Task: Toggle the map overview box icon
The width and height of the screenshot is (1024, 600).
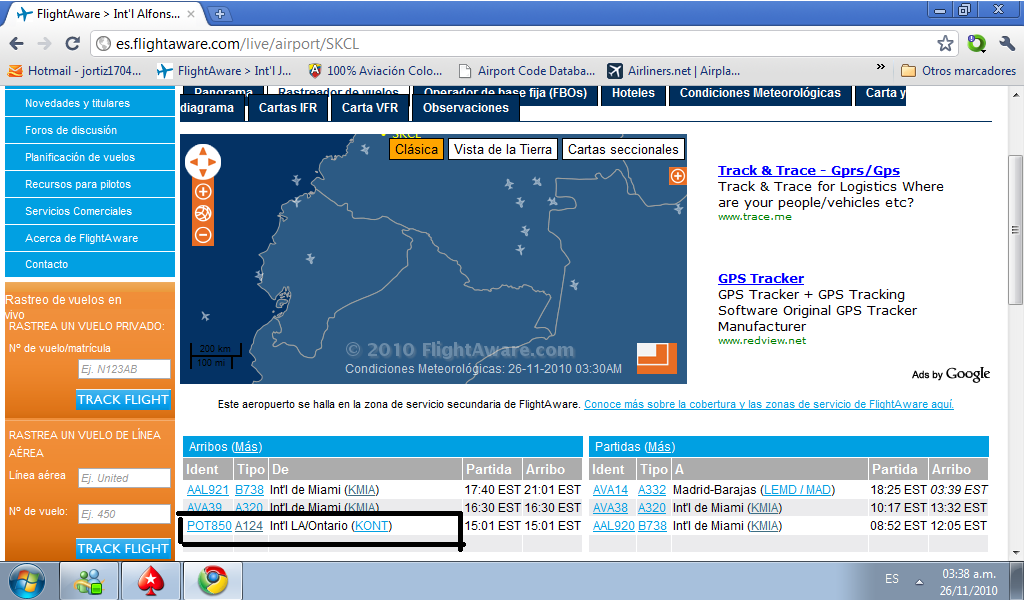Action: [x=657, y=357]
